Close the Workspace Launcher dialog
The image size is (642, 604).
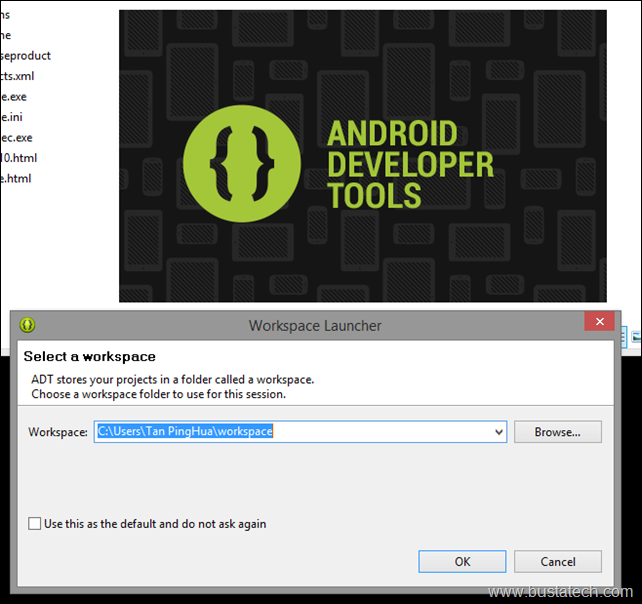click(599, 321)
